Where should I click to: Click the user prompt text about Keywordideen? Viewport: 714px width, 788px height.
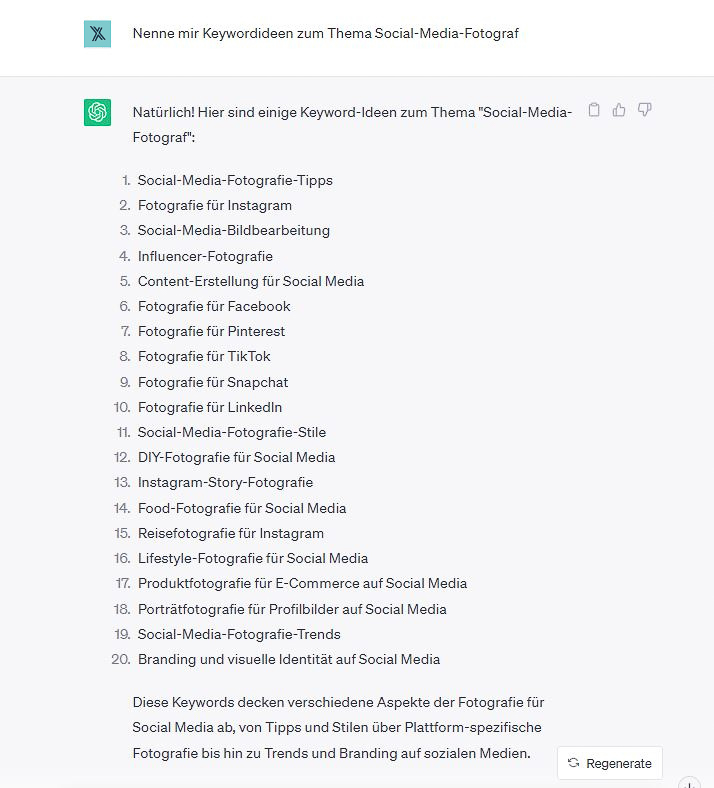point(325,34)
